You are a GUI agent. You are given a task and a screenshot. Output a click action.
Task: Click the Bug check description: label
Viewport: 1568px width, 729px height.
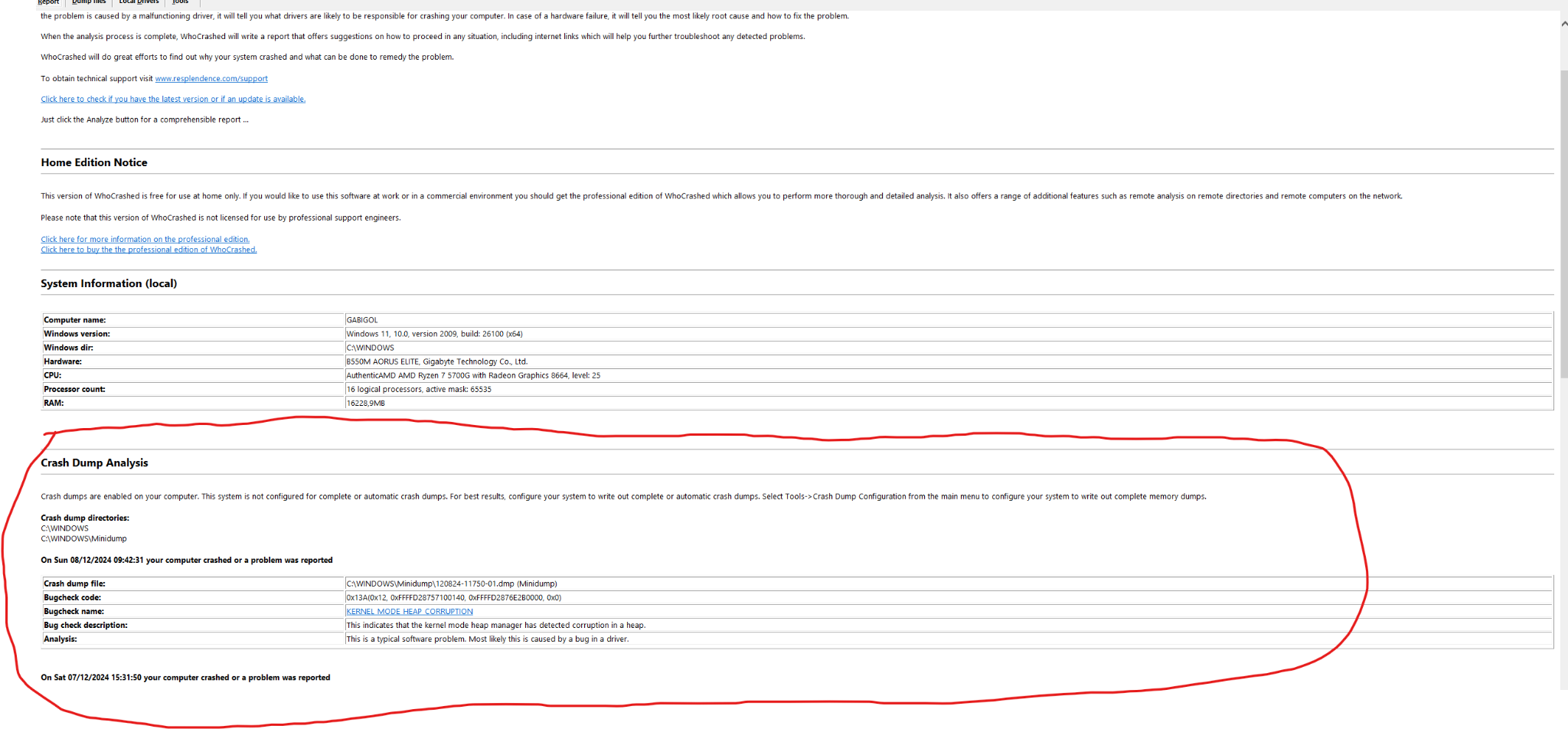(x=86, y=625)
